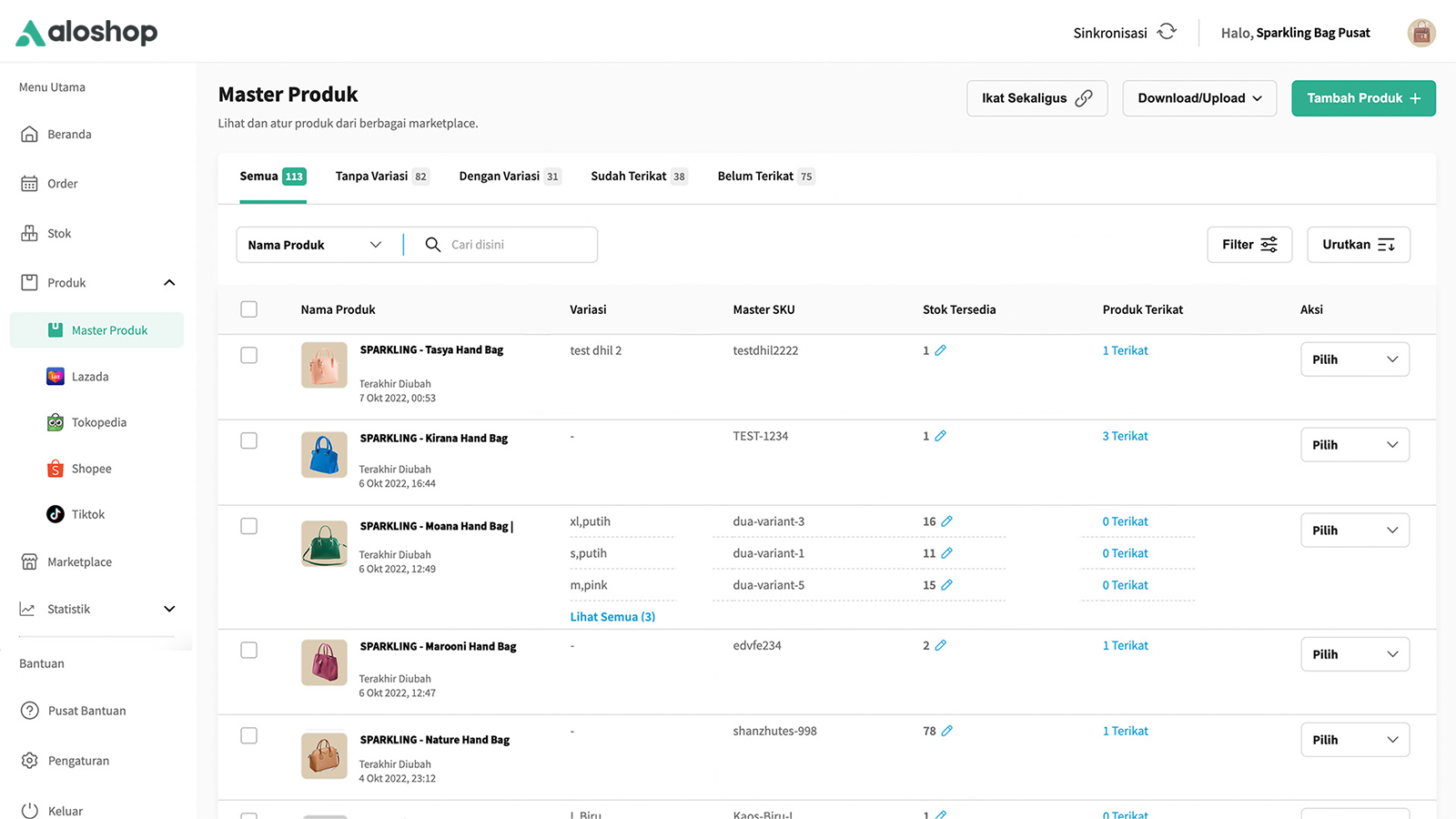
Task: Check the Kirana Hand Bag row checkbox
Action: pos(248,440)
